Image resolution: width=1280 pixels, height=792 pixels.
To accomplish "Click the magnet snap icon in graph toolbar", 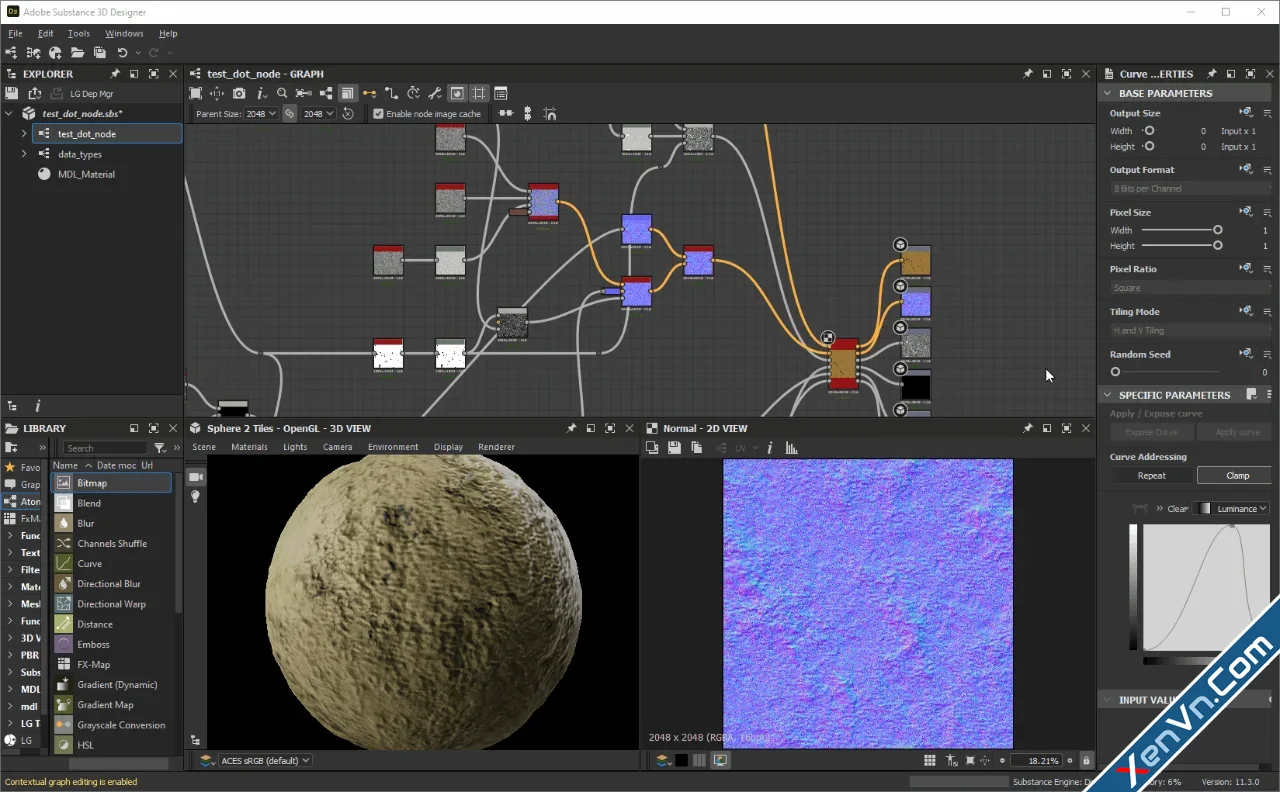I will pyautogui.click(x=550, y=114).
